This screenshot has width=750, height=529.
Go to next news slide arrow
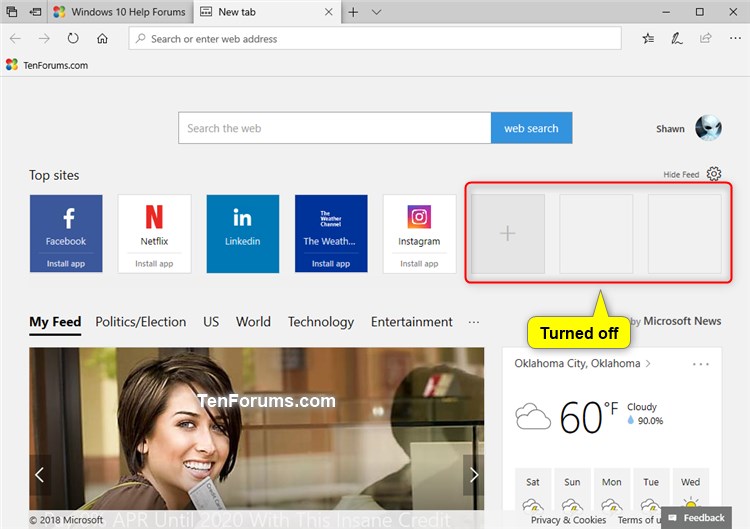click(474, 474)
